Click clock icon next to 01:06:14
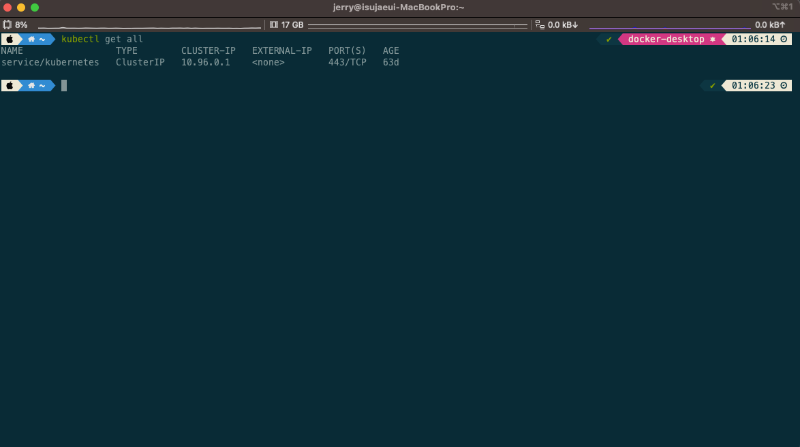Viewport: 800px width, 447px height. coord(784,39)
